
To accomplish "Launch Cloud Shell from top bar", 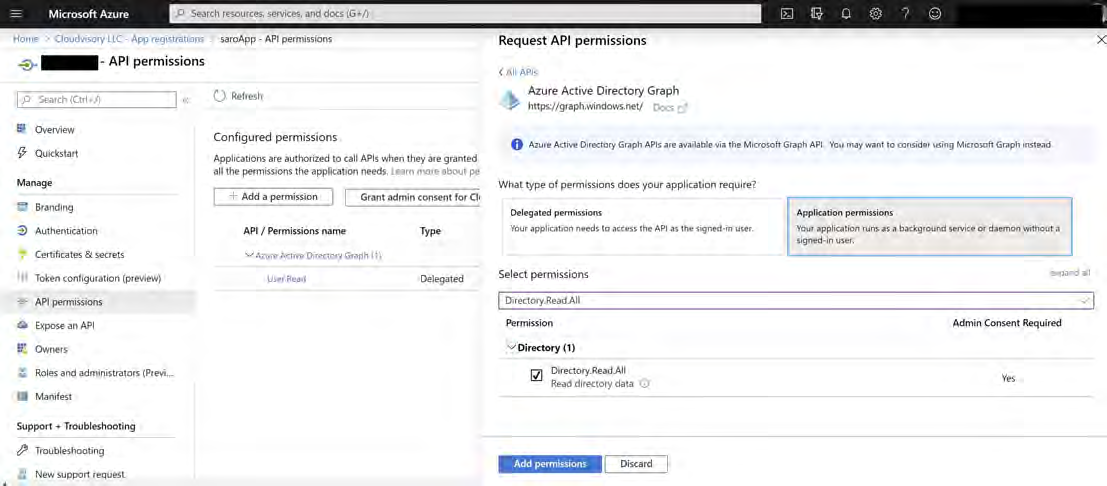I will coord(786,13).
